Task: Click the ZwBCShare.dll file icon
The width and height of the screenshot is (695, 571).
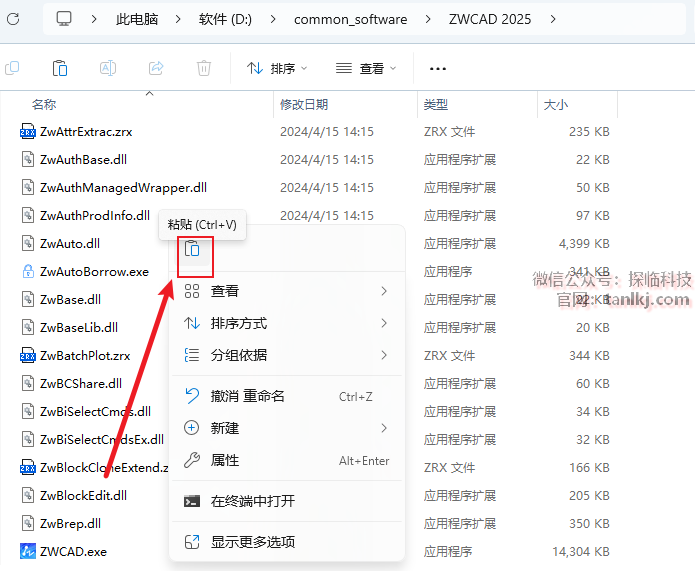Action: pos(28,383)
